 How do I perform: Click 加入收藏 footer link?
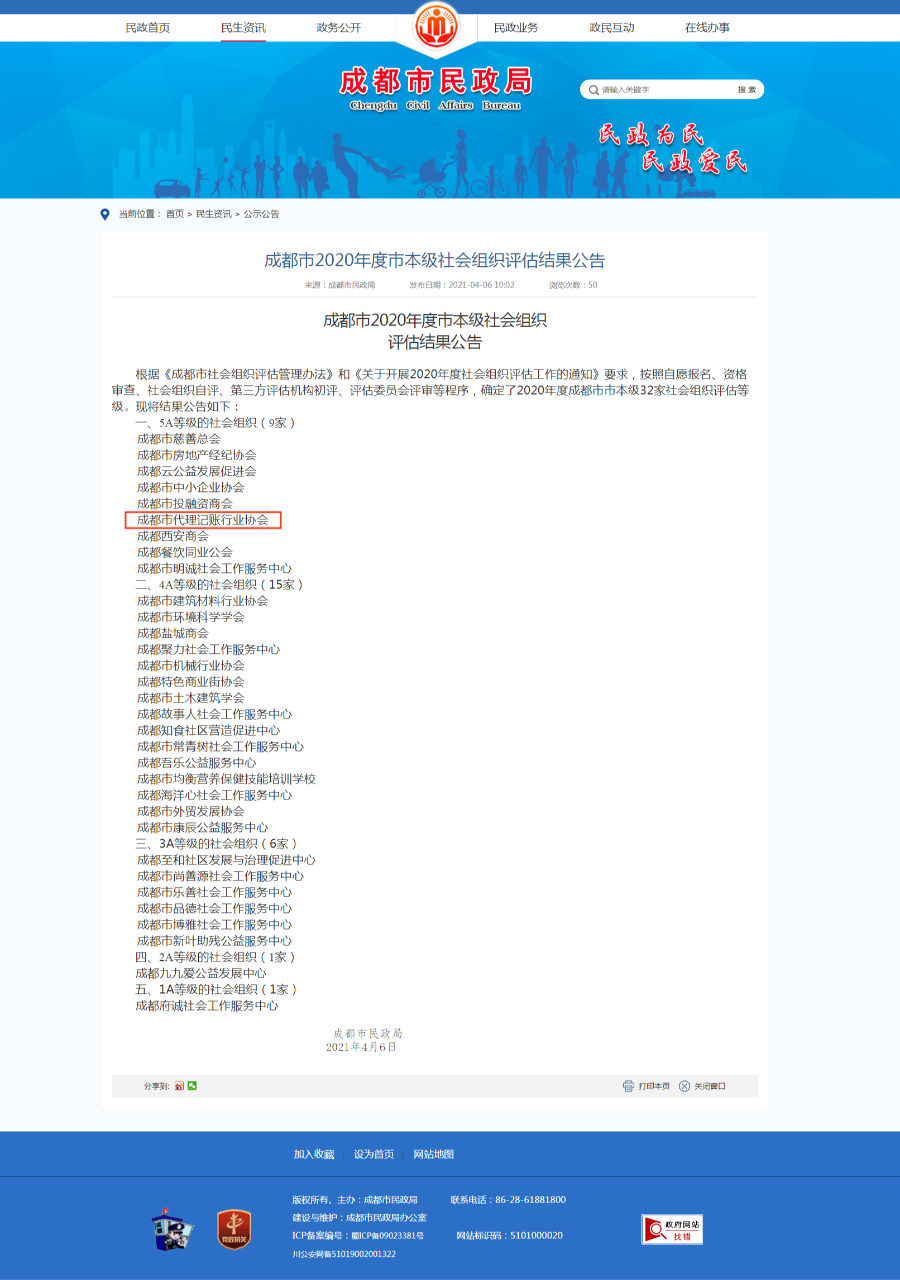314,1154
